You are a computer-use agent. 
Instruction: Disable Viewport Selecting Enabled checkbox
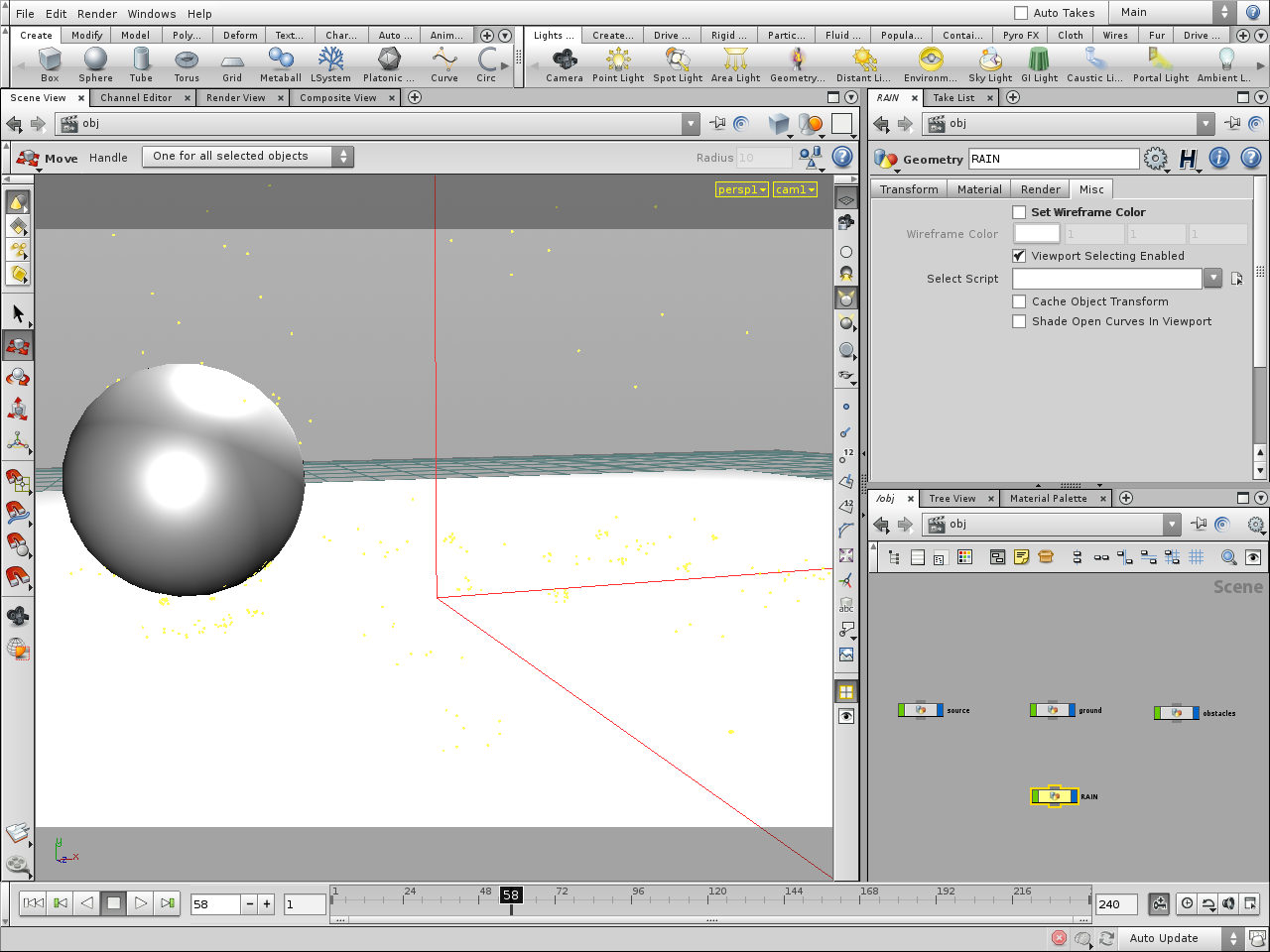1019,256
